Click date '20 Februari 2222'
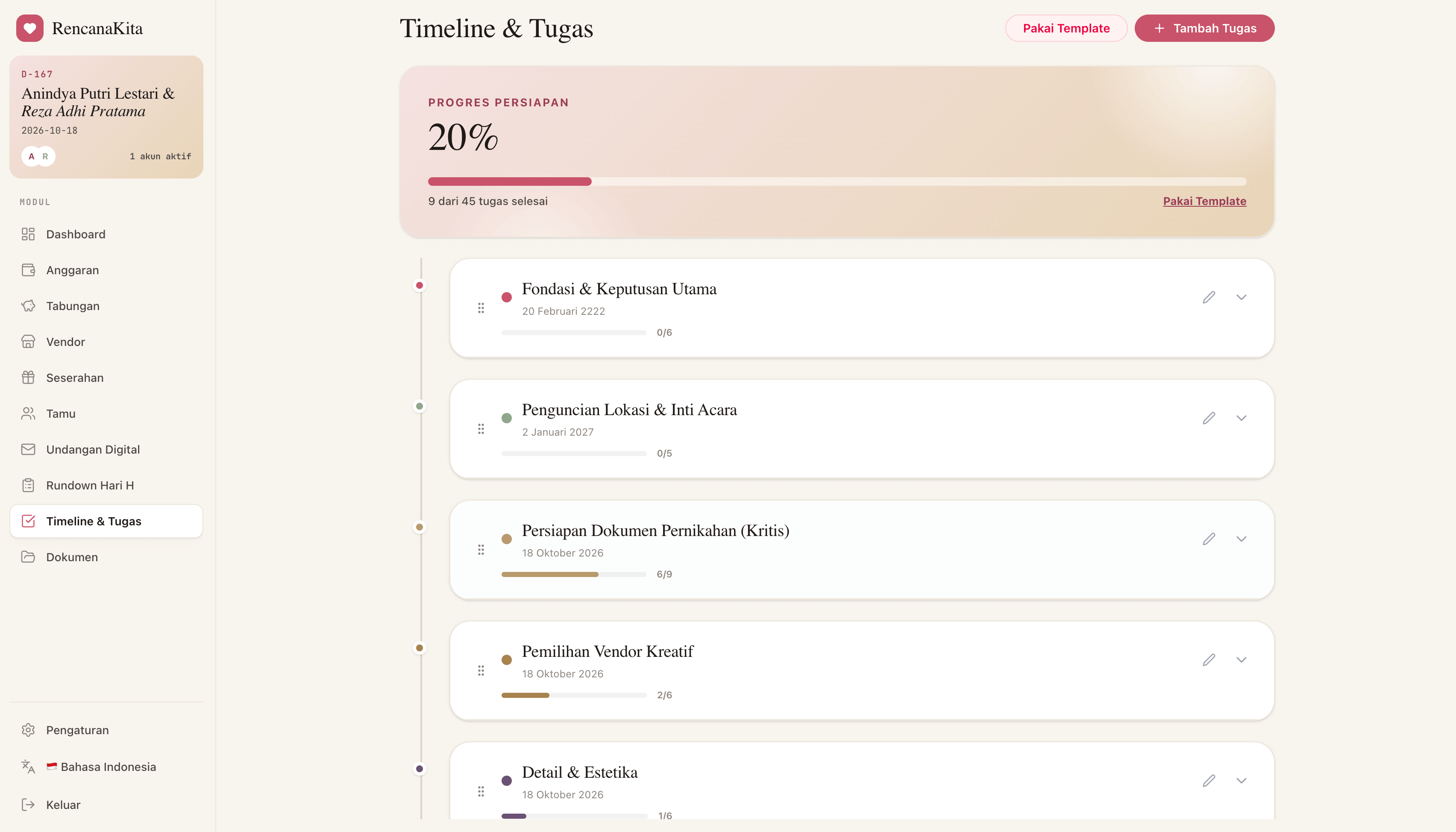Image resolution: width=1456 pixels, height=832 pixels. point(564,311)
